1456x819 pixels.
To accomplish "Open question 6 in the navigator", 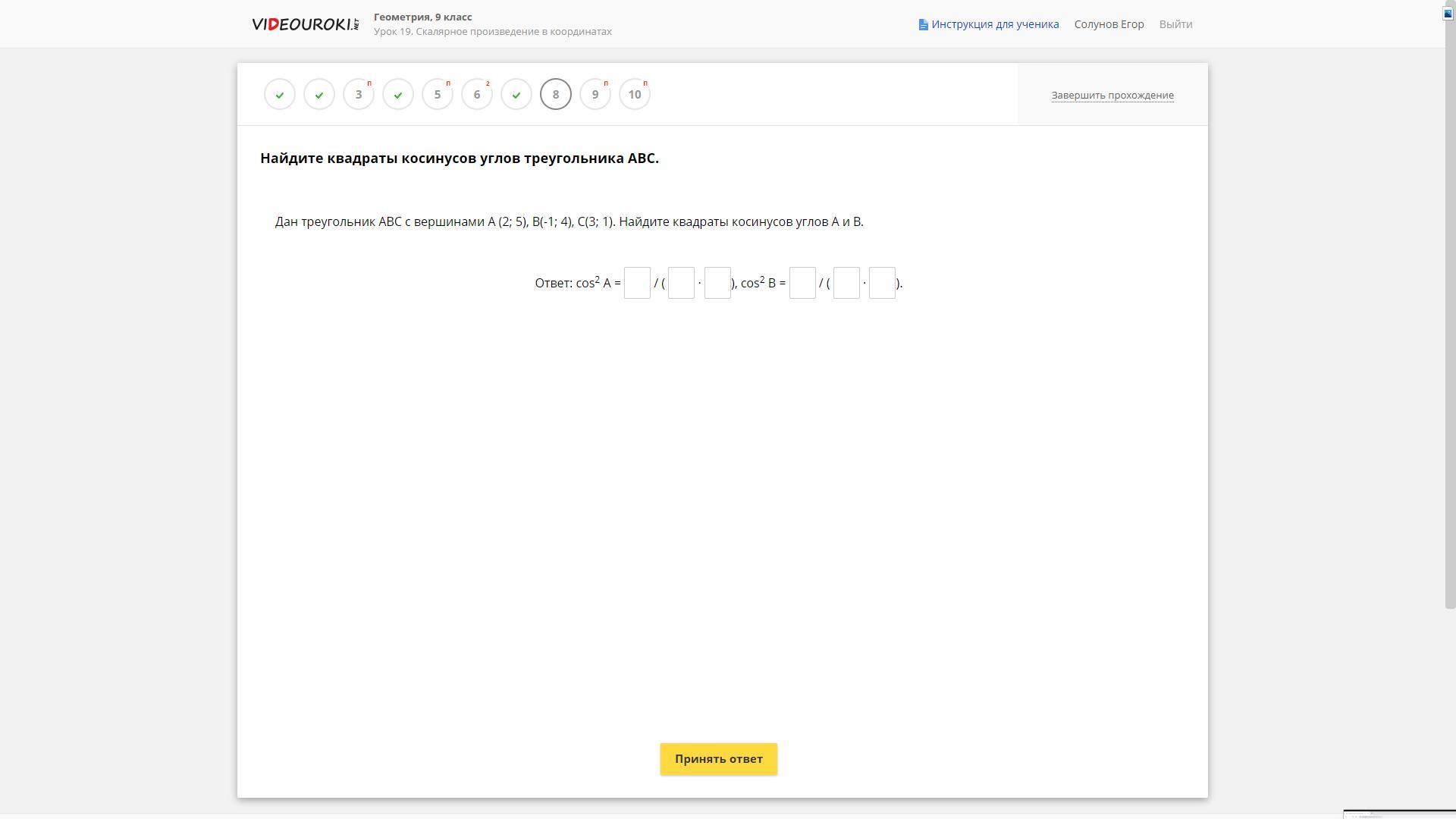I will (477, 95).
